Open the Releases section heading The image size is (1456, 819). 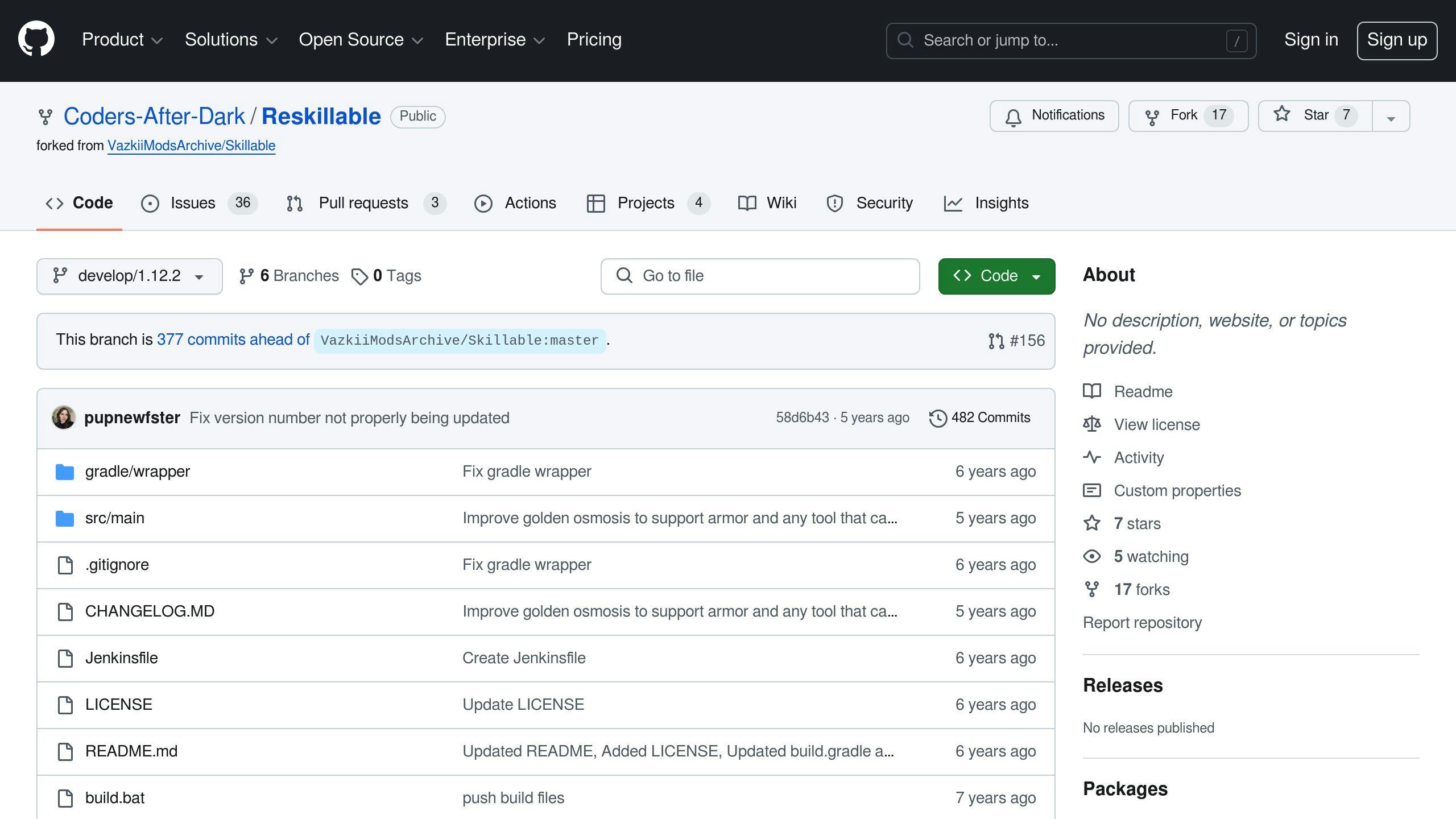tap(1123, 685)
